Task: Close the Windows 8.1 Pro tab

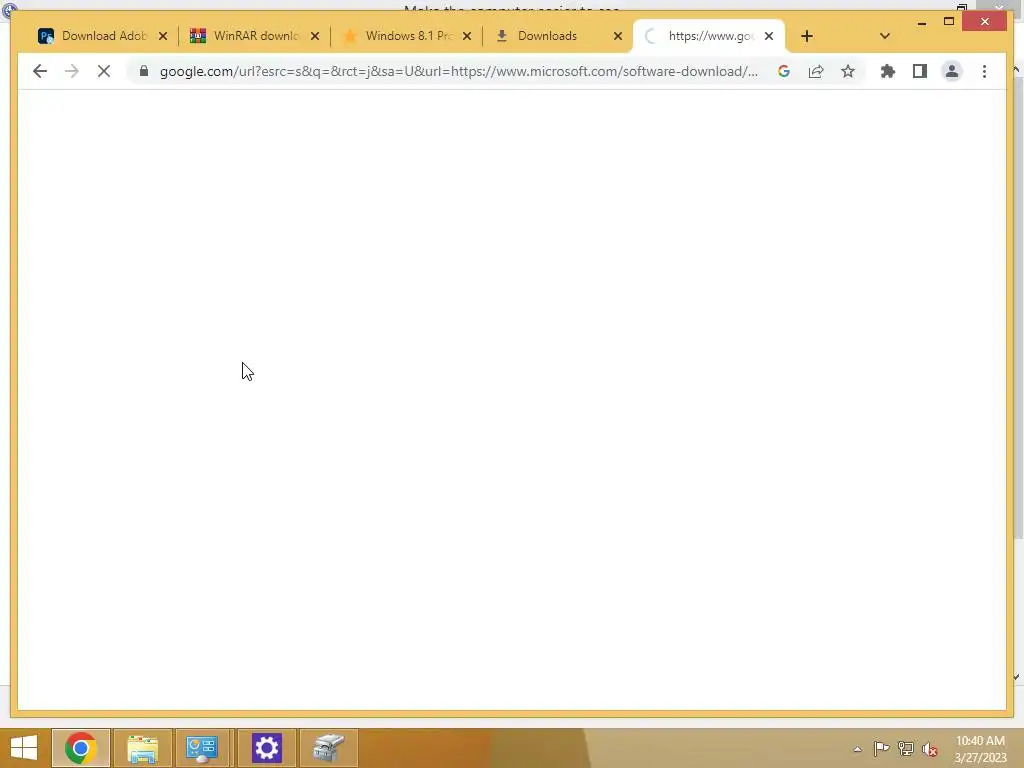Action: tap(467, 36)
